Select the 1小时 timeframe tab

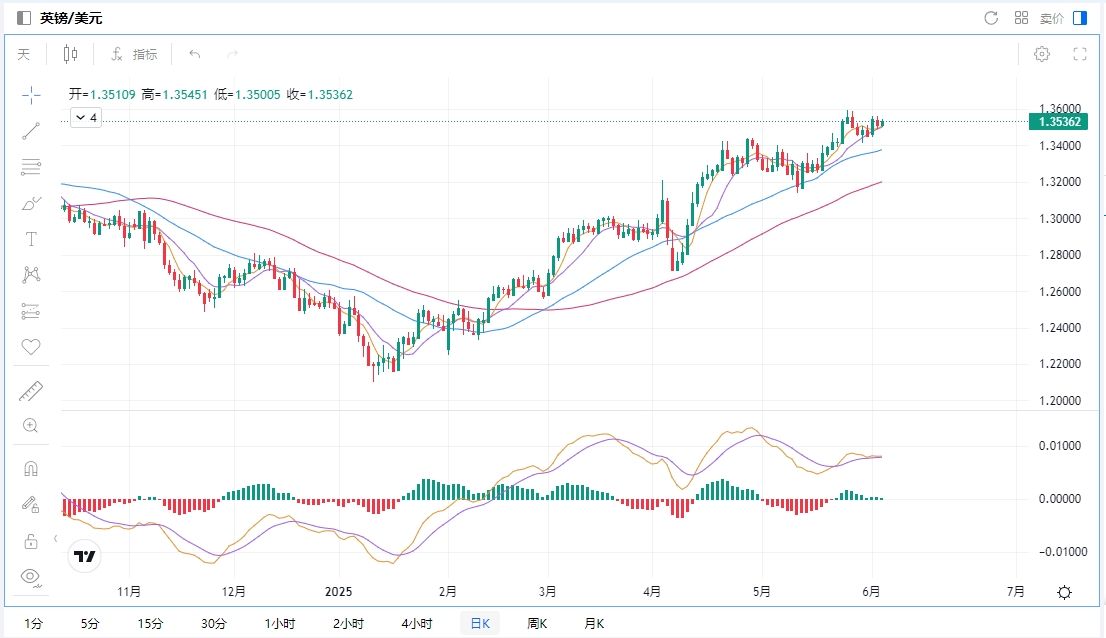(279, 624)
